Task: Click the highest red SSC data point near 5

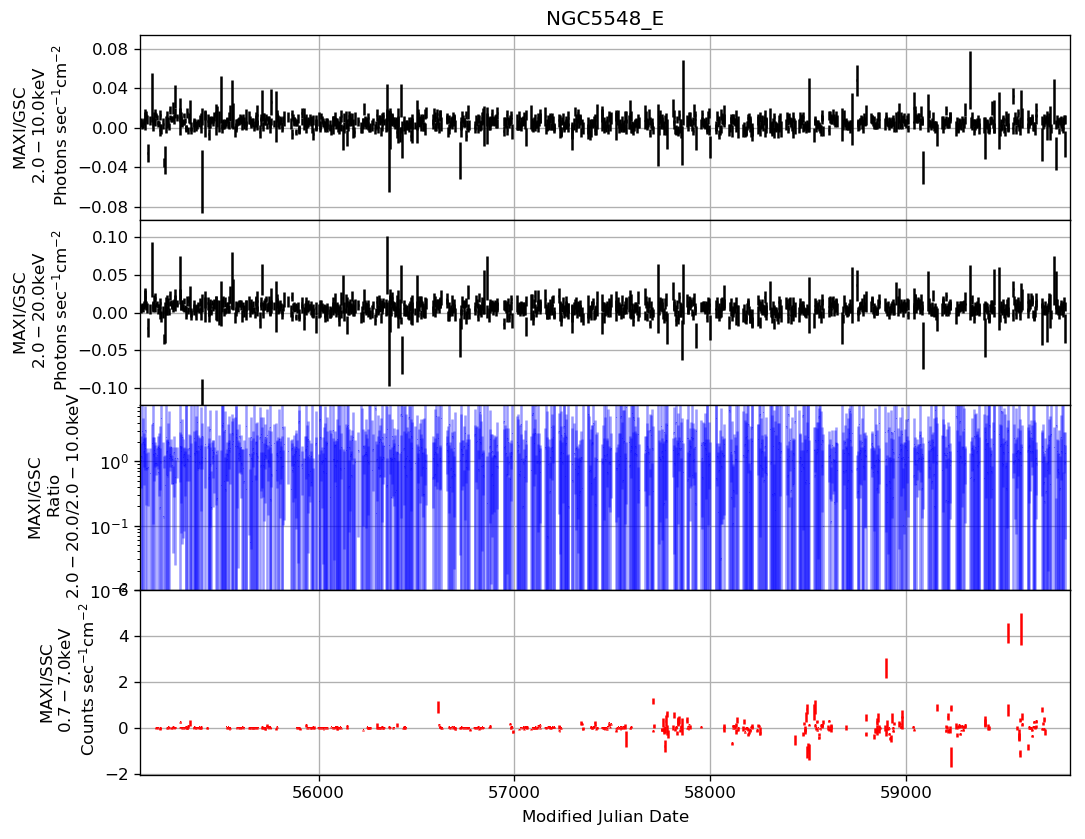Action: click(1021, 629)
